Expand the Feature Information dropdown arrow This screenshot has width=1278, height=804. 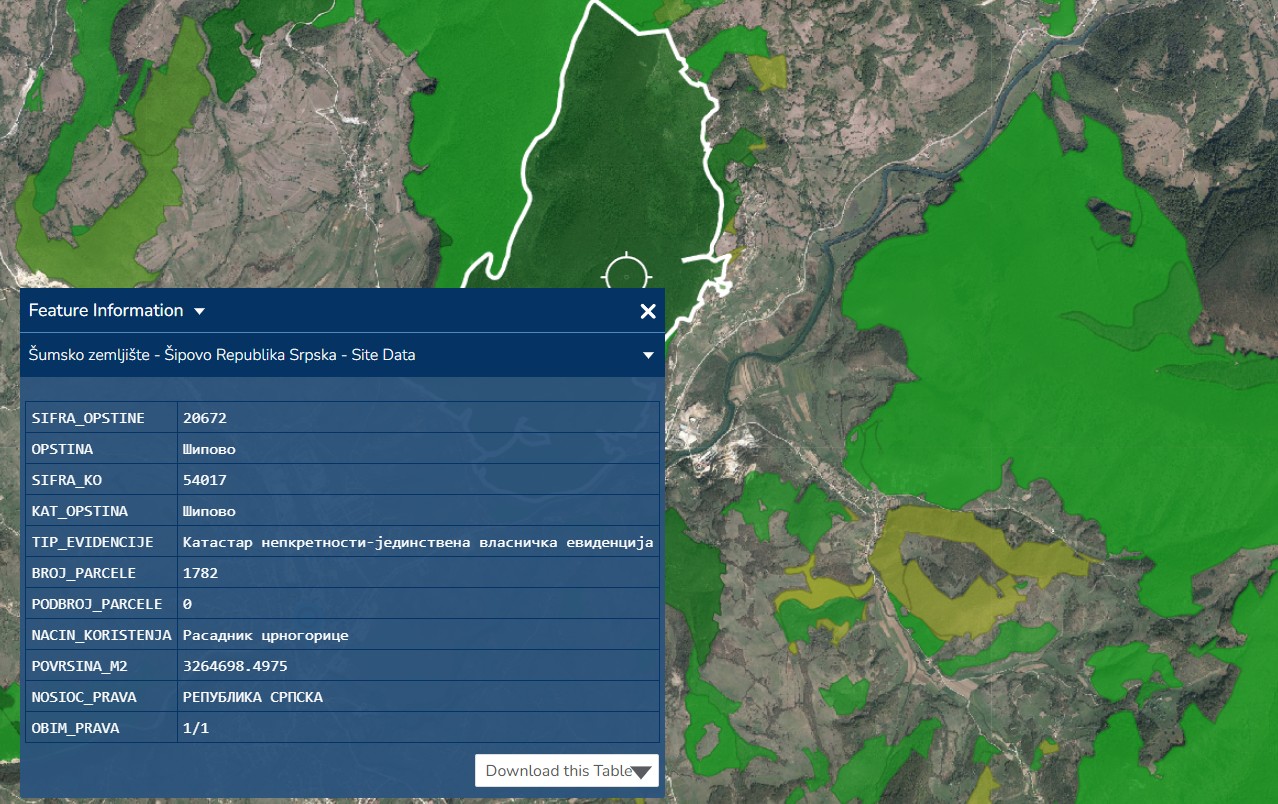200,311
